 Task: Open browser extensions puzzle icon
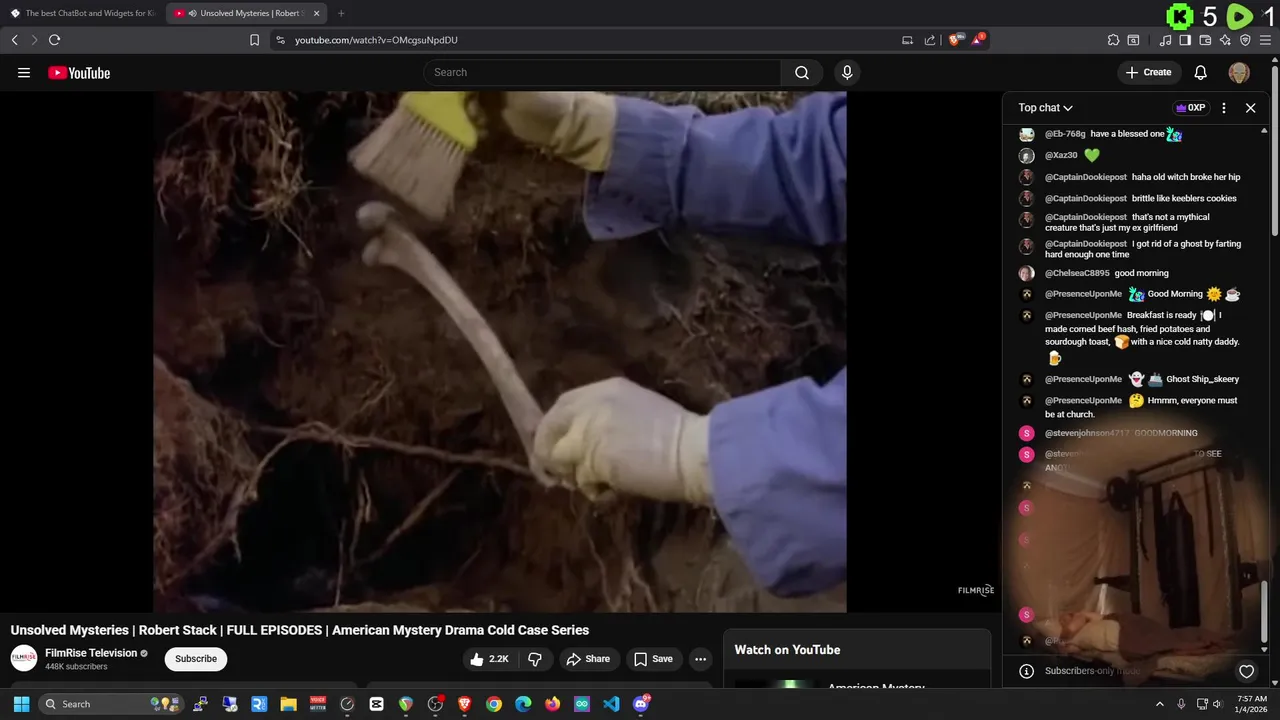tap(1113, 40)
